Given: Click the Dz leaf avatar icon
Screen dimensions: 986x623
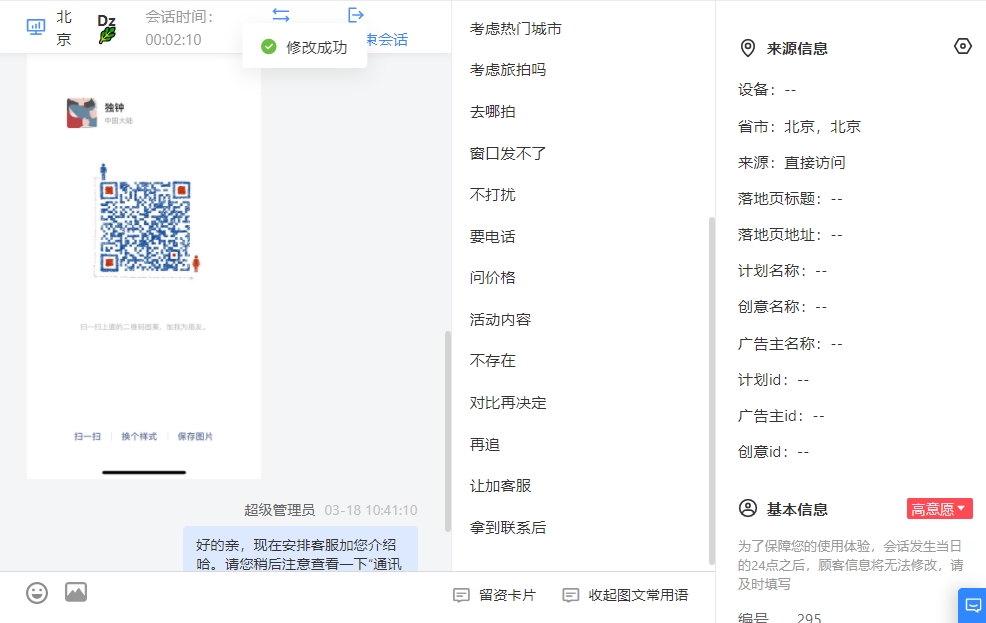Looking at the screenshot, I should coord(107,29).
